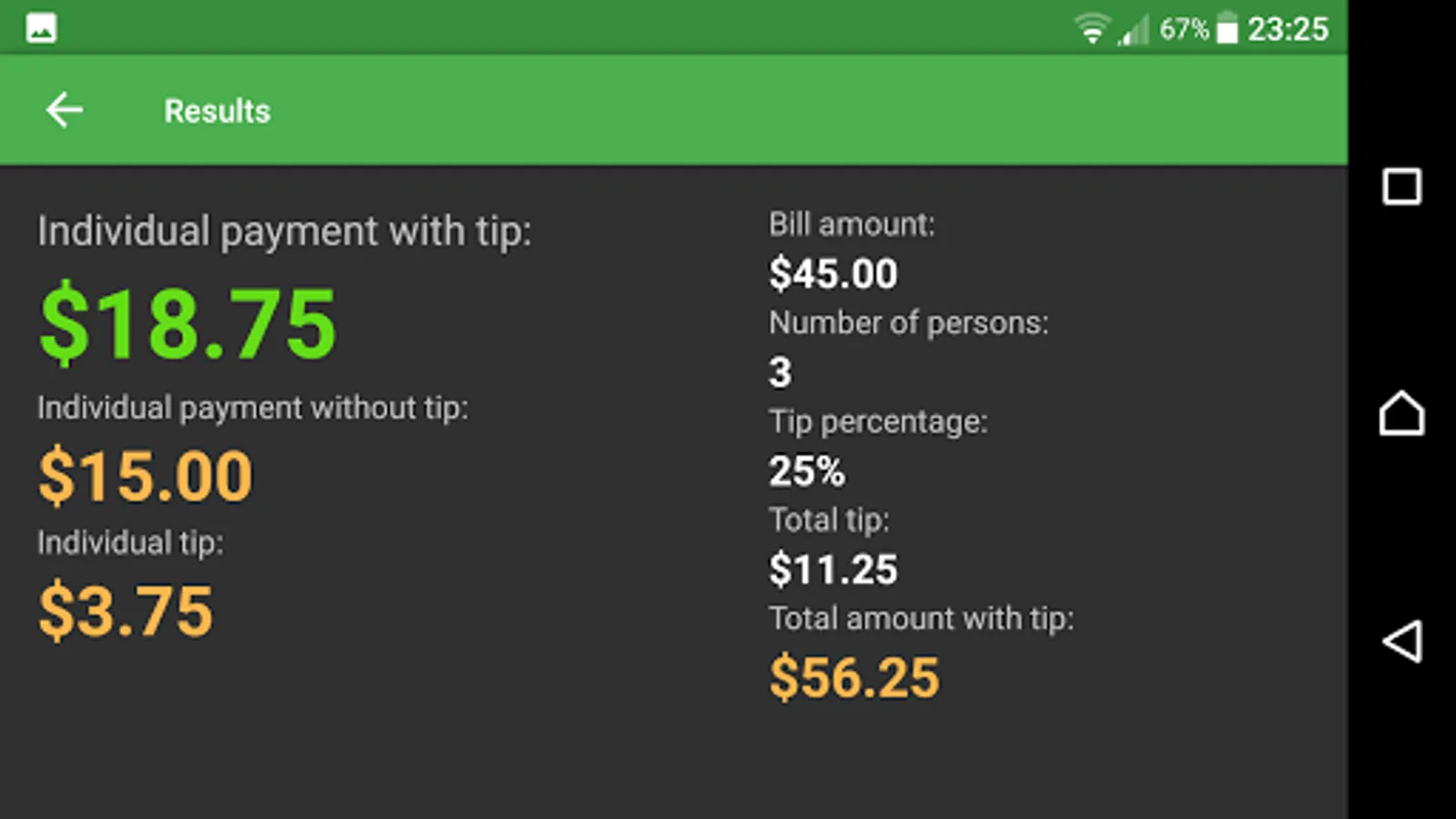Tap the back arrow in the toolbar

pos(65,110)
